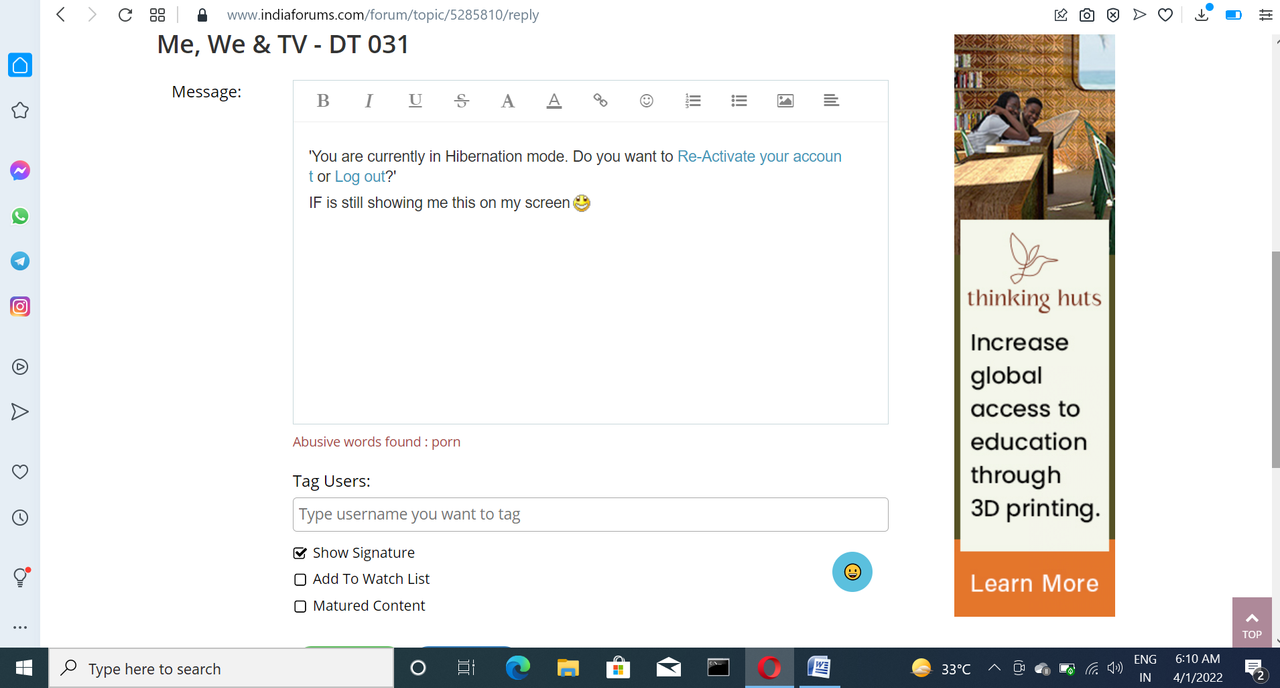1280x688 pixels.
Task: Open the Opera sidebar home icon
Action: click(20, 65)
